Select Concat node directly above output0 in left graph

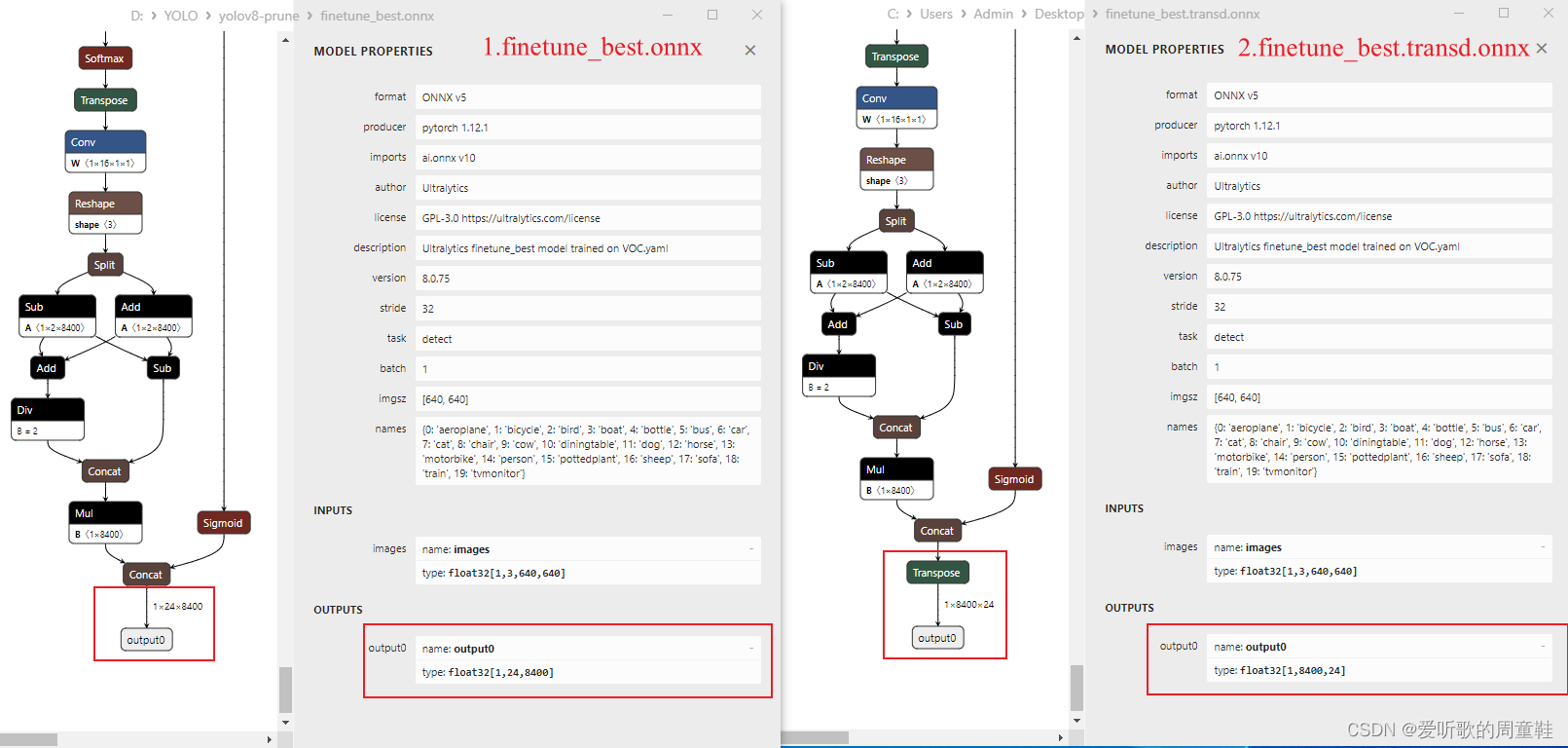[x=146, y=575]
